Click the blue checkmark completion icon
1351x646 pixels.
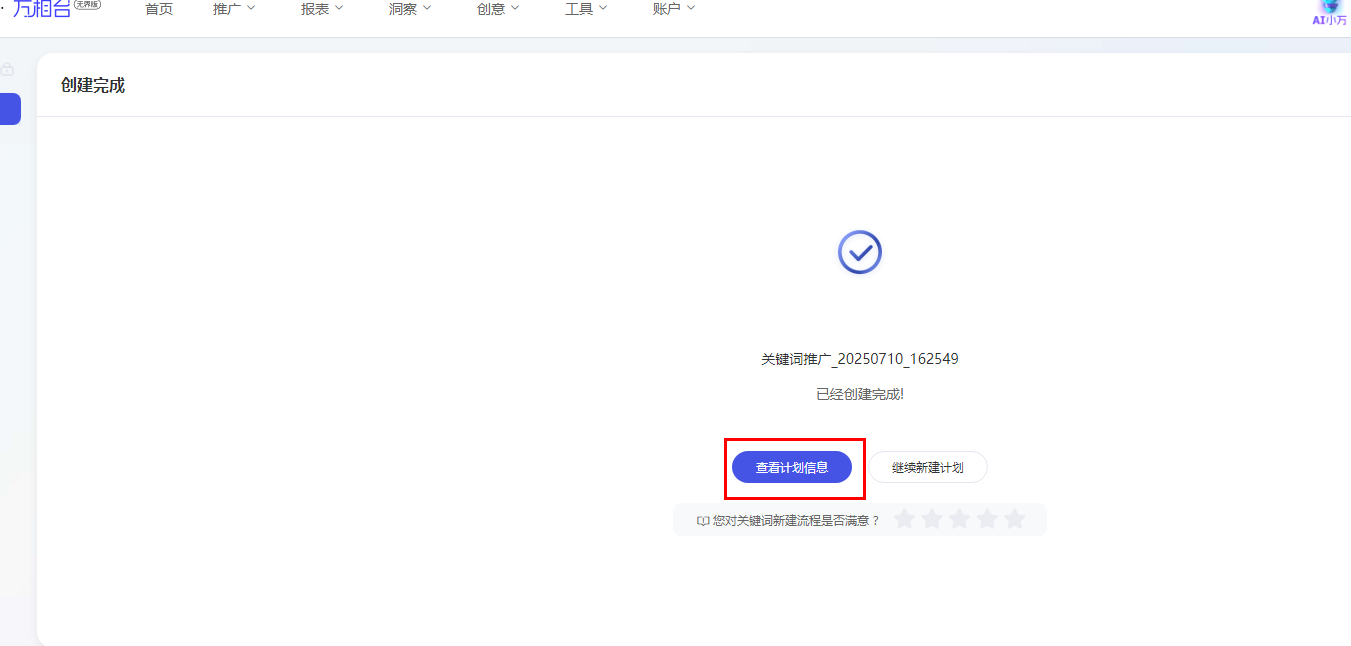coord(859,252)
